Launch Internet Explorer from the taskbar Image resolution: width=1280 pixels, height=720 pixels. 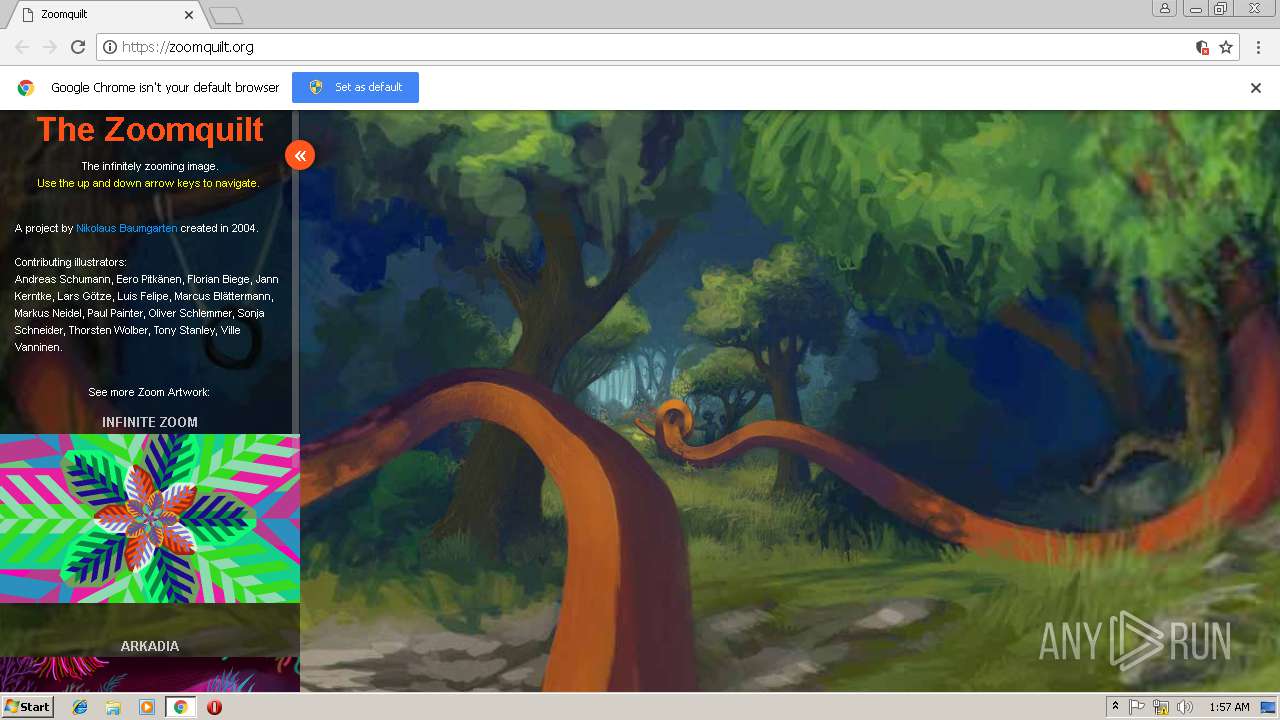tap(80, 707)
